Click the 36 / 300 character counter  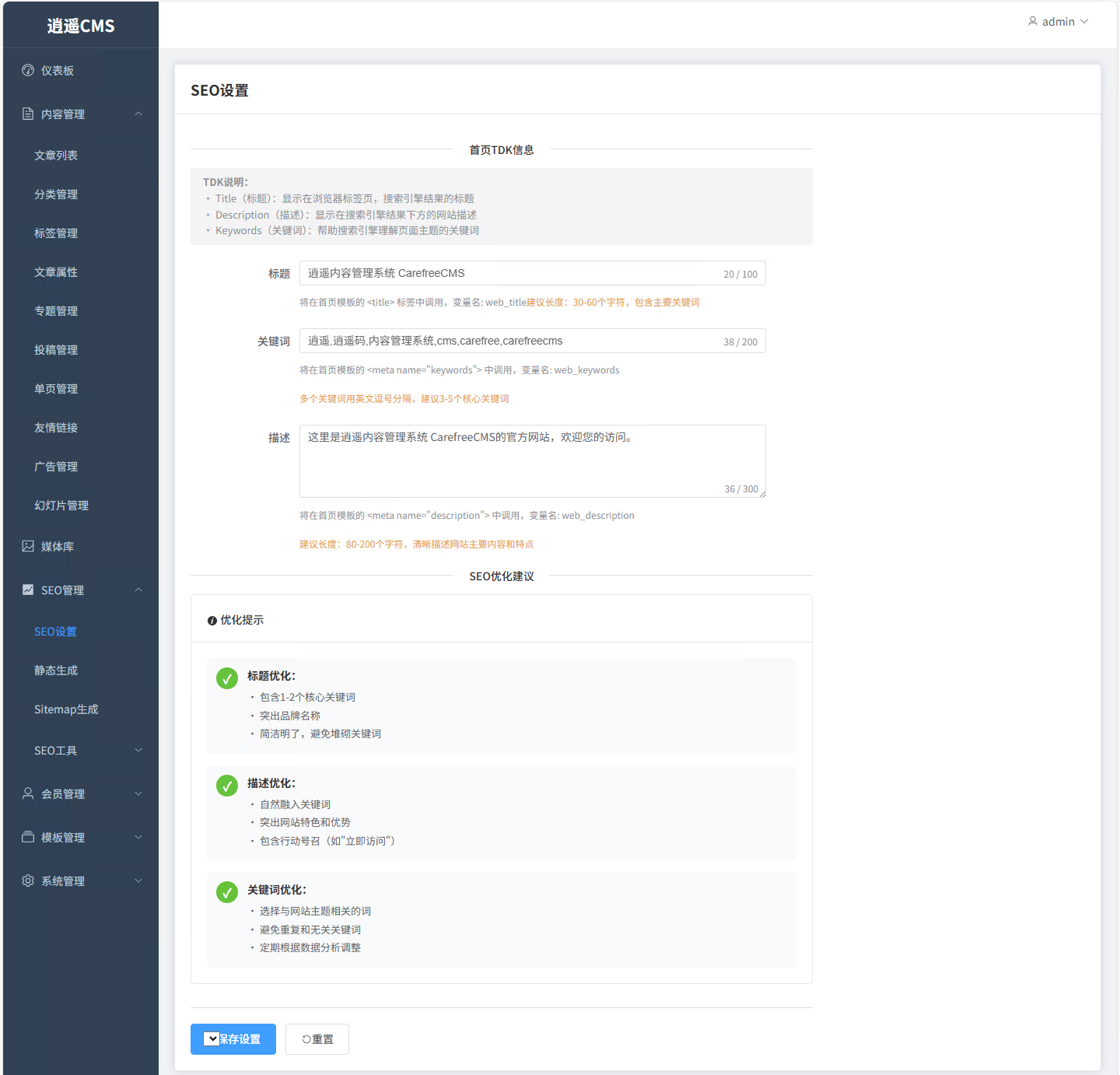741,489
